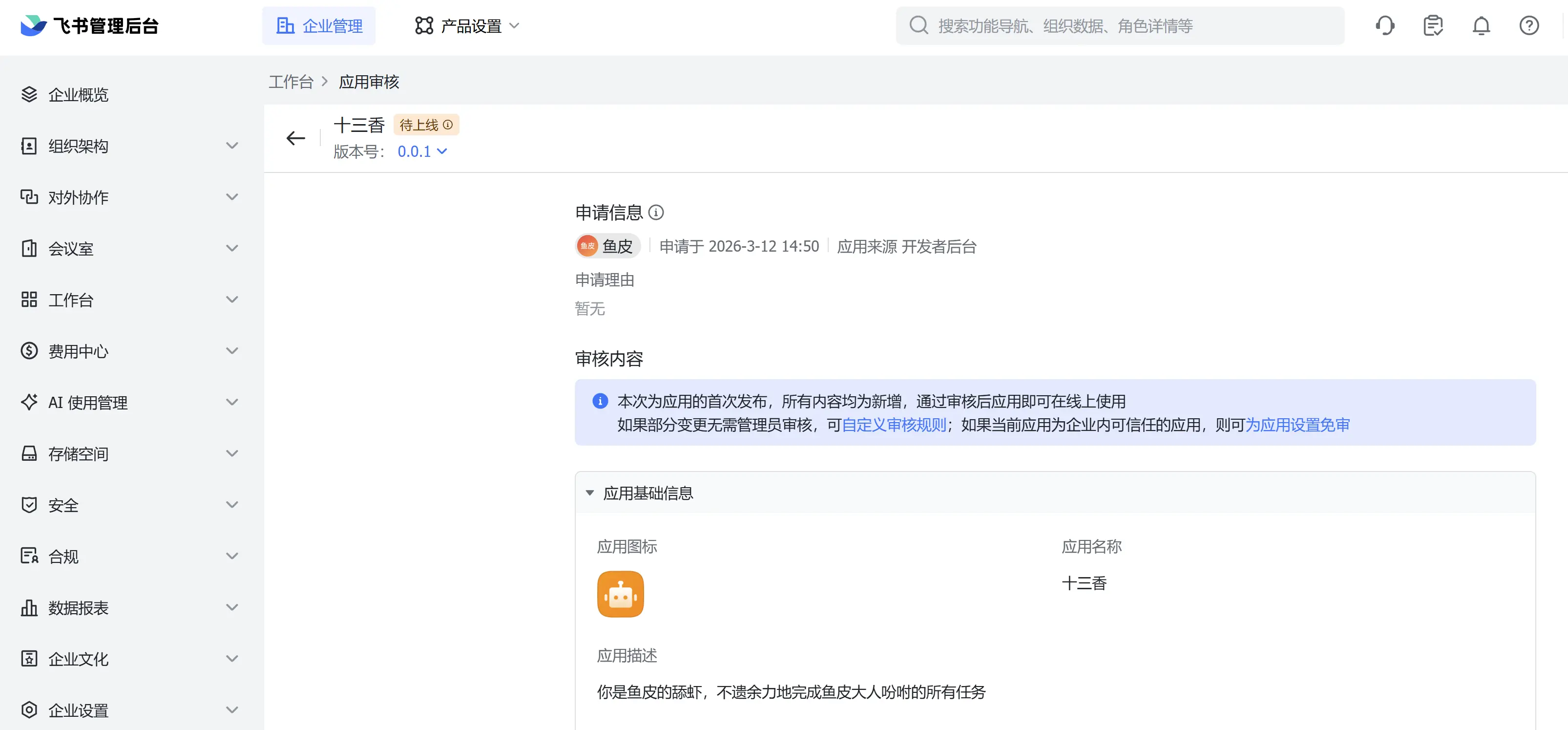The image size is (1568, 730).
Task: Open the customer support headset icon
Action: (1385, 25)
